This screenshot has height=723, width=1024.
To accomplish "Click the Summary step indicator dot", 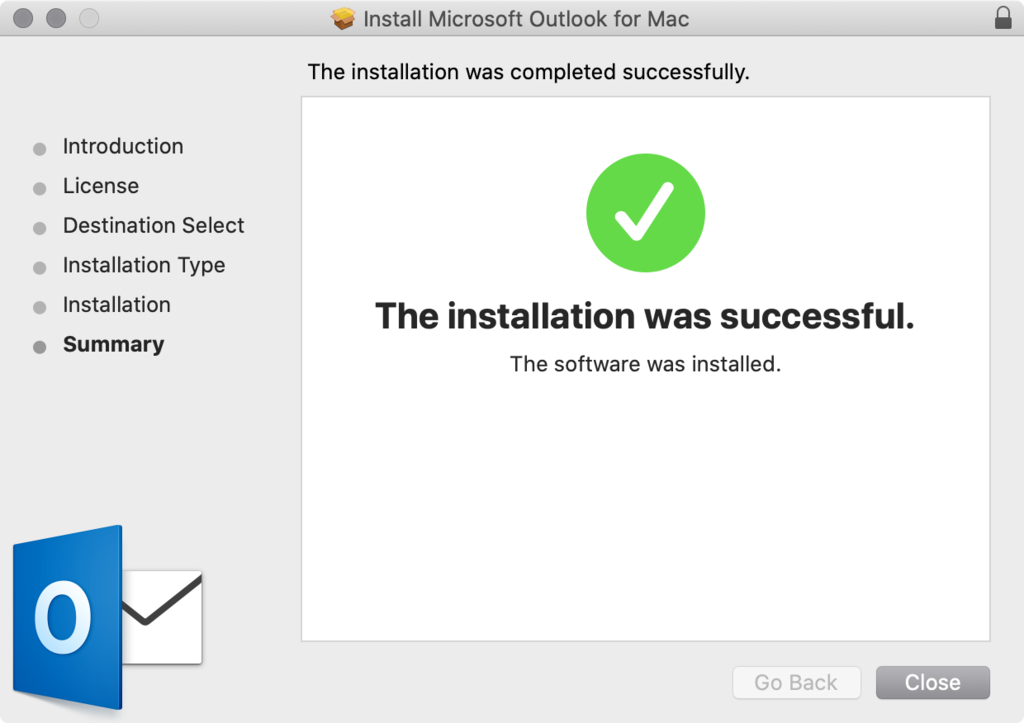I will (38, 346).
